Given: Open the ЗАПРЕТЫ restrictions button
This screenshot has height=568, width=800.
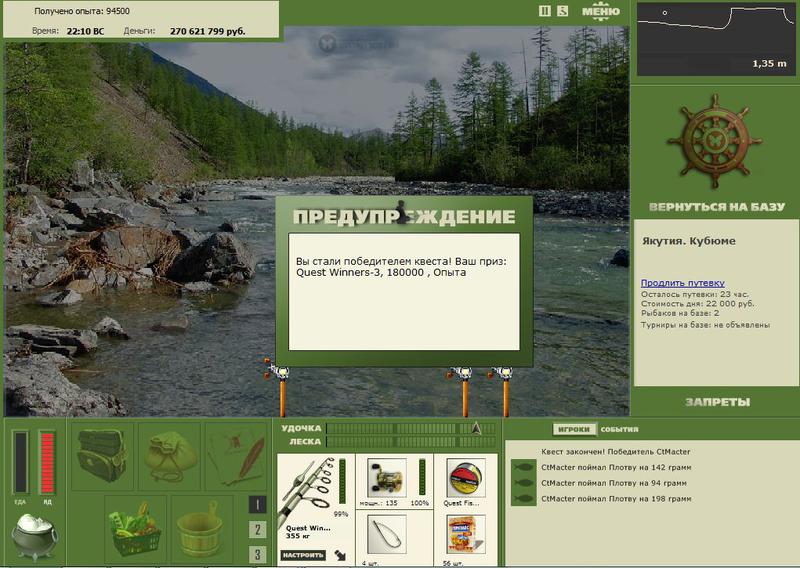Looking at the screenshot, I should pos(717,402).
